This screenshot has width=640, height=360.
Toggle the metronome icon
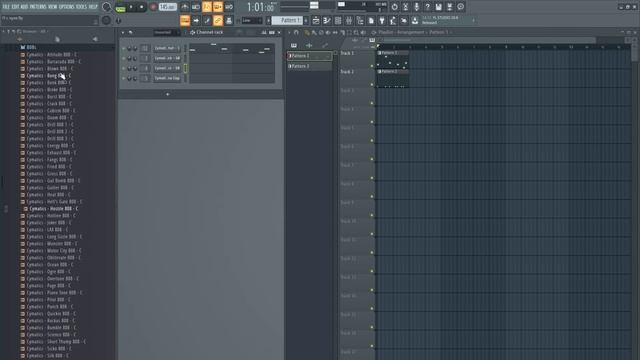click(x=185, y=7)
